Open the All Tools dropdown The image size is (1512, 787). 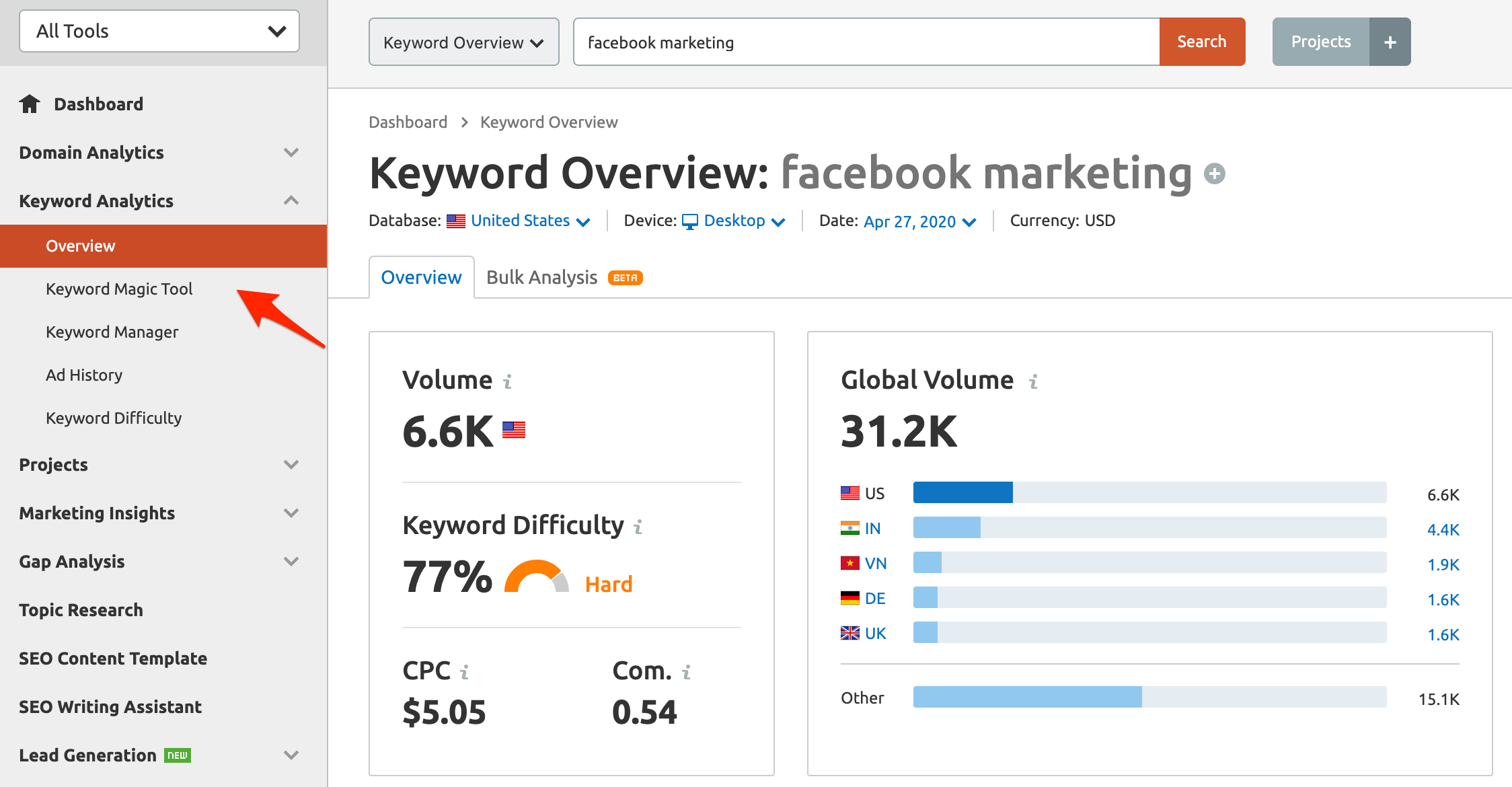(x=159, y=32)
